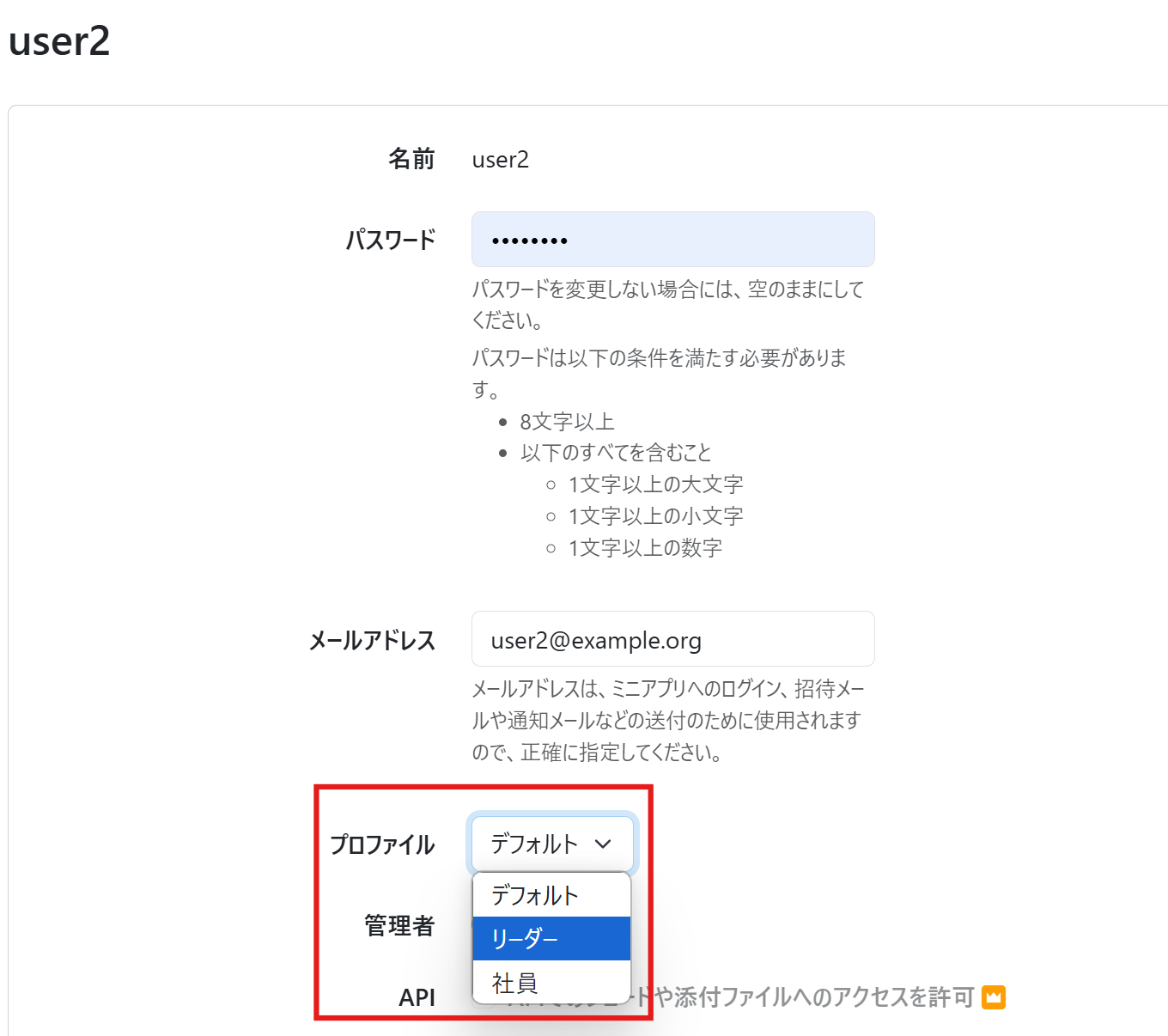Click the メールアドレス label
Screen dimensions: 1168x1036
(372, 640)
